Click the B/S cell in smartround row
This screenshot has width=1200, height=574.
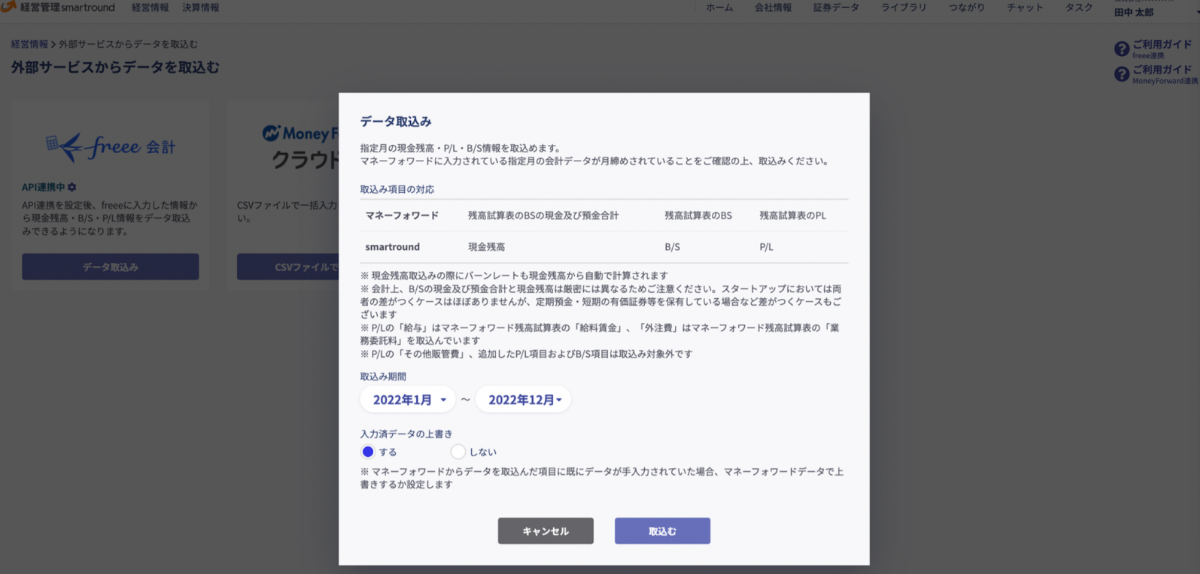pyautogui.click(x=672, y=246)
